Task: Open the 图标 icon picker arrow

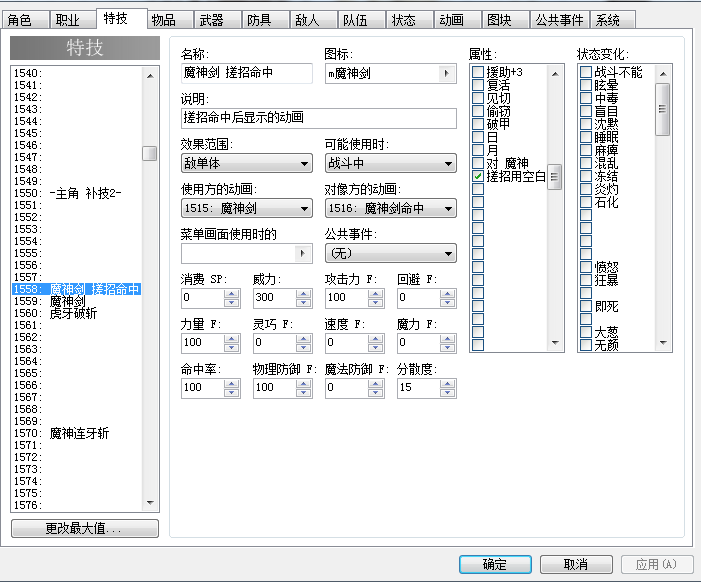Action: point(446,74)
